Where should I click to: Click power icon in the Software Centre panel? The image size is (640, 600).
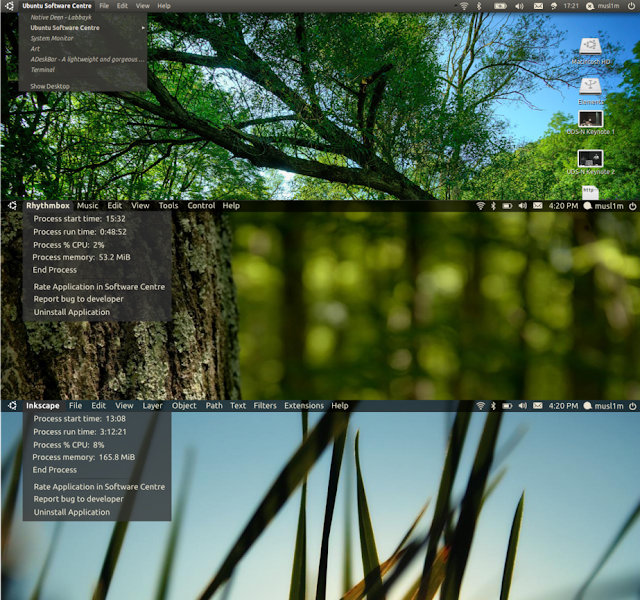(x=631, y=6)
